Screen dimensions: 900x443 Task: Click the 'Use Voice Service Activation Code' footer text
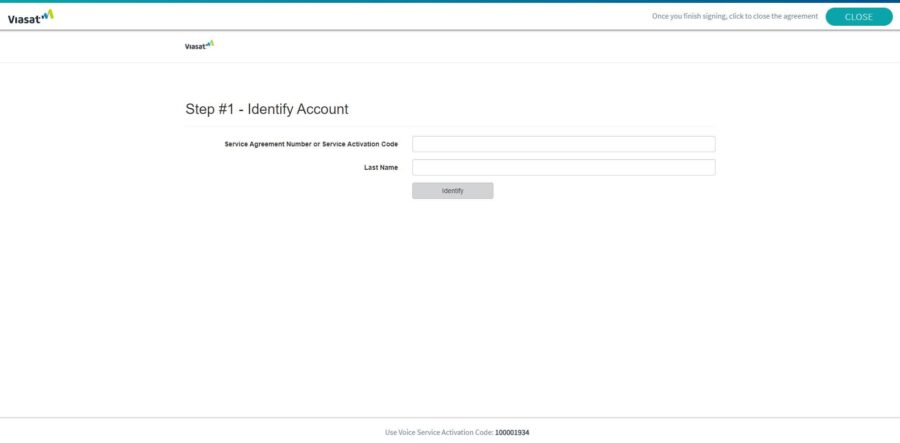point(439,432)
